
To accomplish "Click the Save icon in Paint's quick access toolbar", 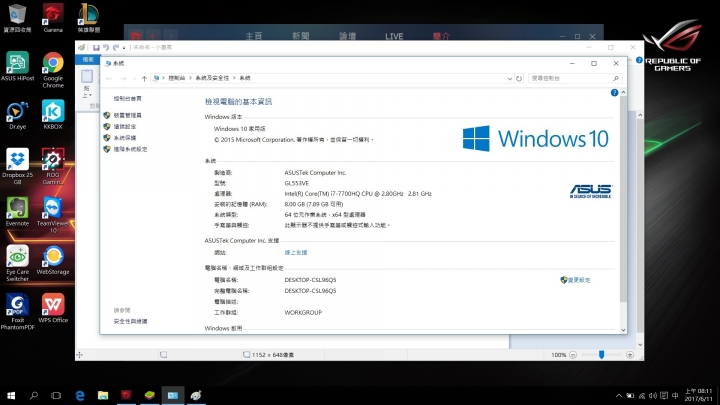I will 96,47.
